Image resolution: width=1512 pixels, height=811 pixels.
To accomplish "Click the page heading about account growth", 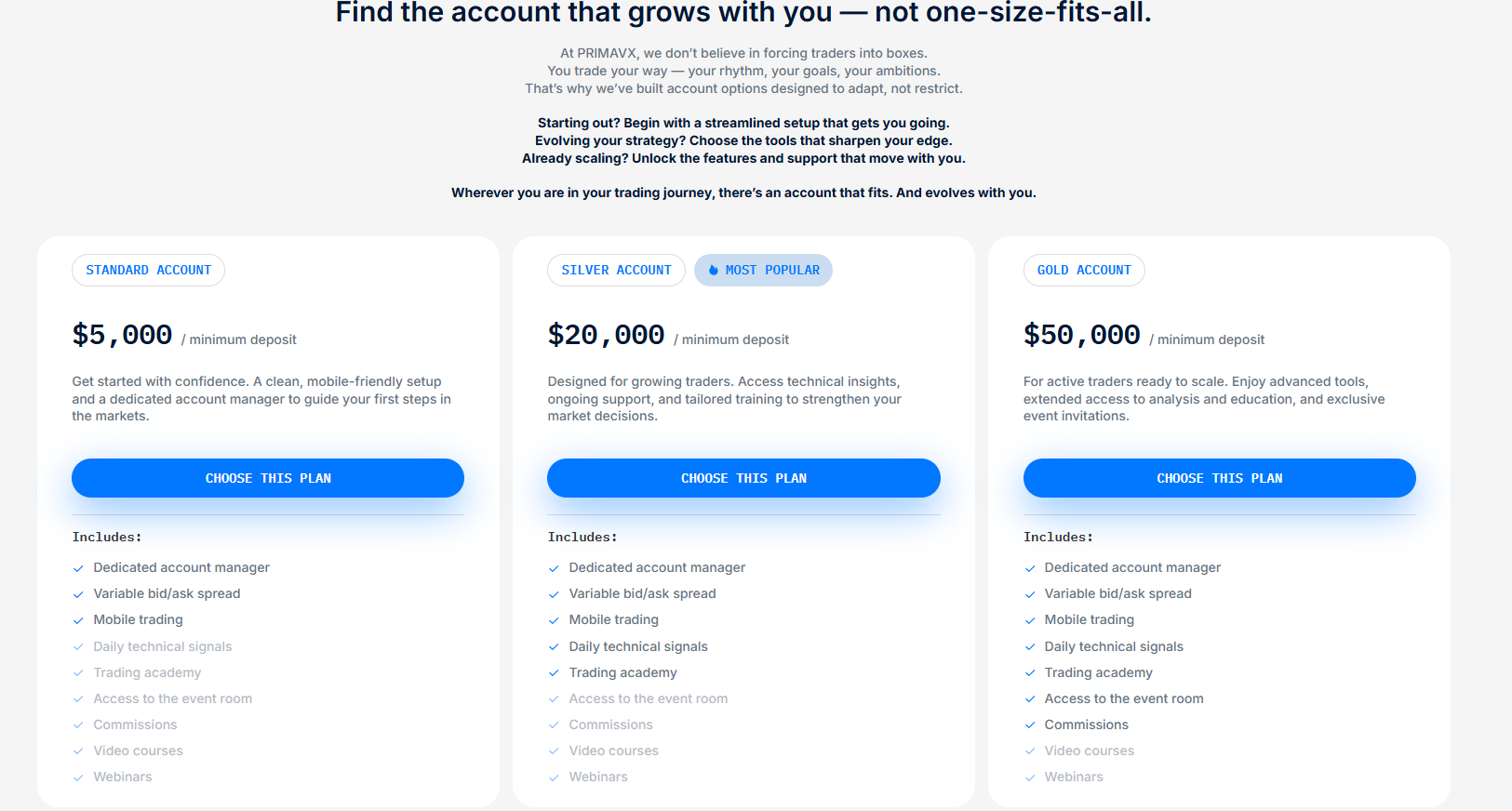I will coord(743,13).
